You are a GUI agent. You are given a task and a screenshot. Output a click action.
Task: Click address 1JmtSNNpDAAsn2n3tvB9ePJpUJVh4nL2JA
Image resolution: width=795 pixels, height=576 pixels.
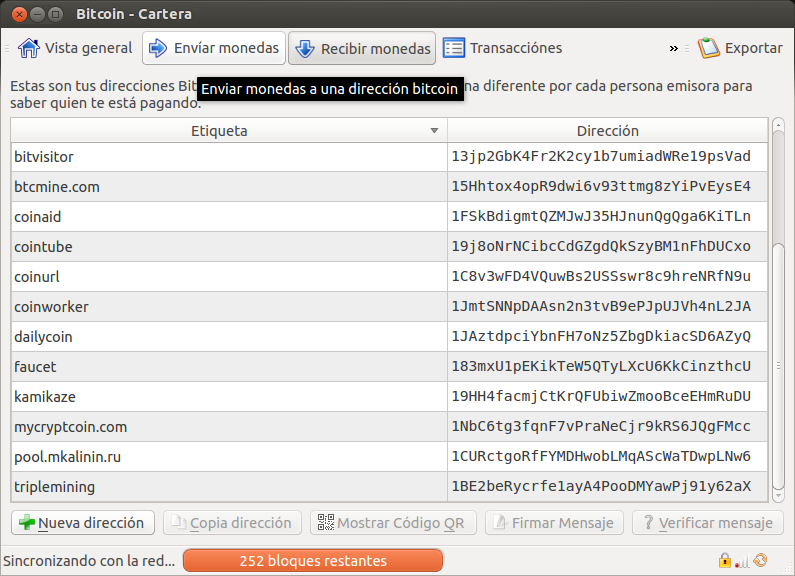click(601, 306)
